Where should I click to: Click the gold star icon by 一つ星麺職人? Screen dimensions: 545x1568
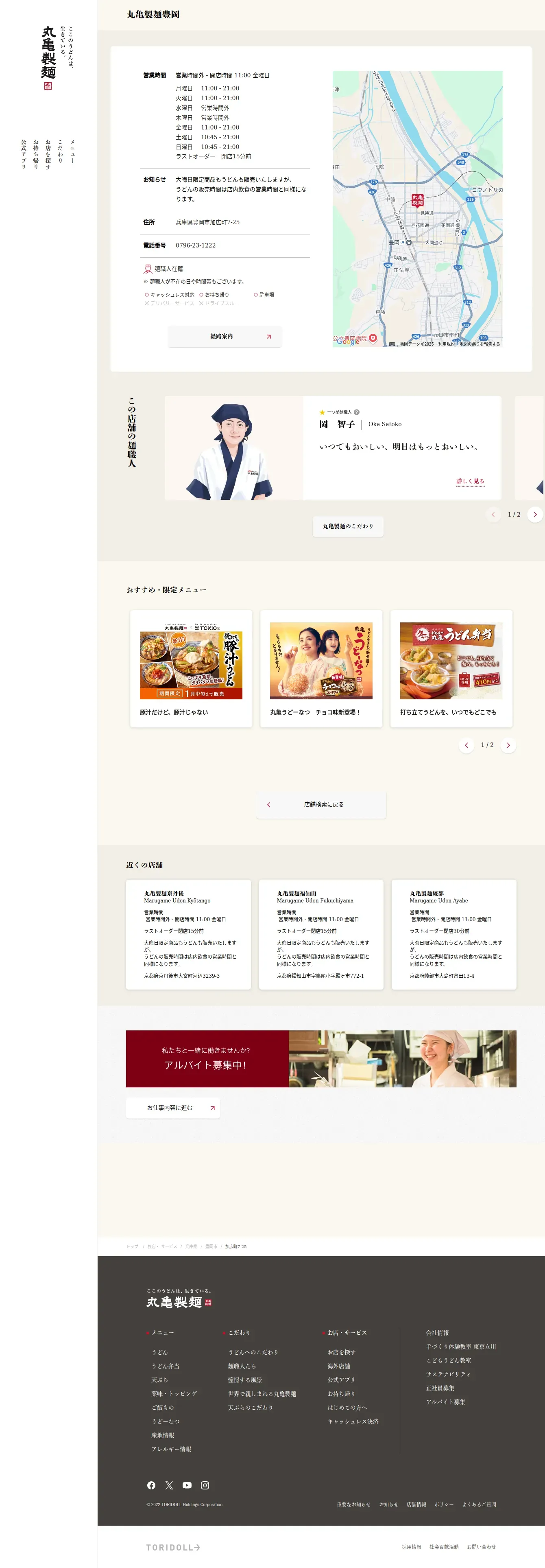coord(323,412)
